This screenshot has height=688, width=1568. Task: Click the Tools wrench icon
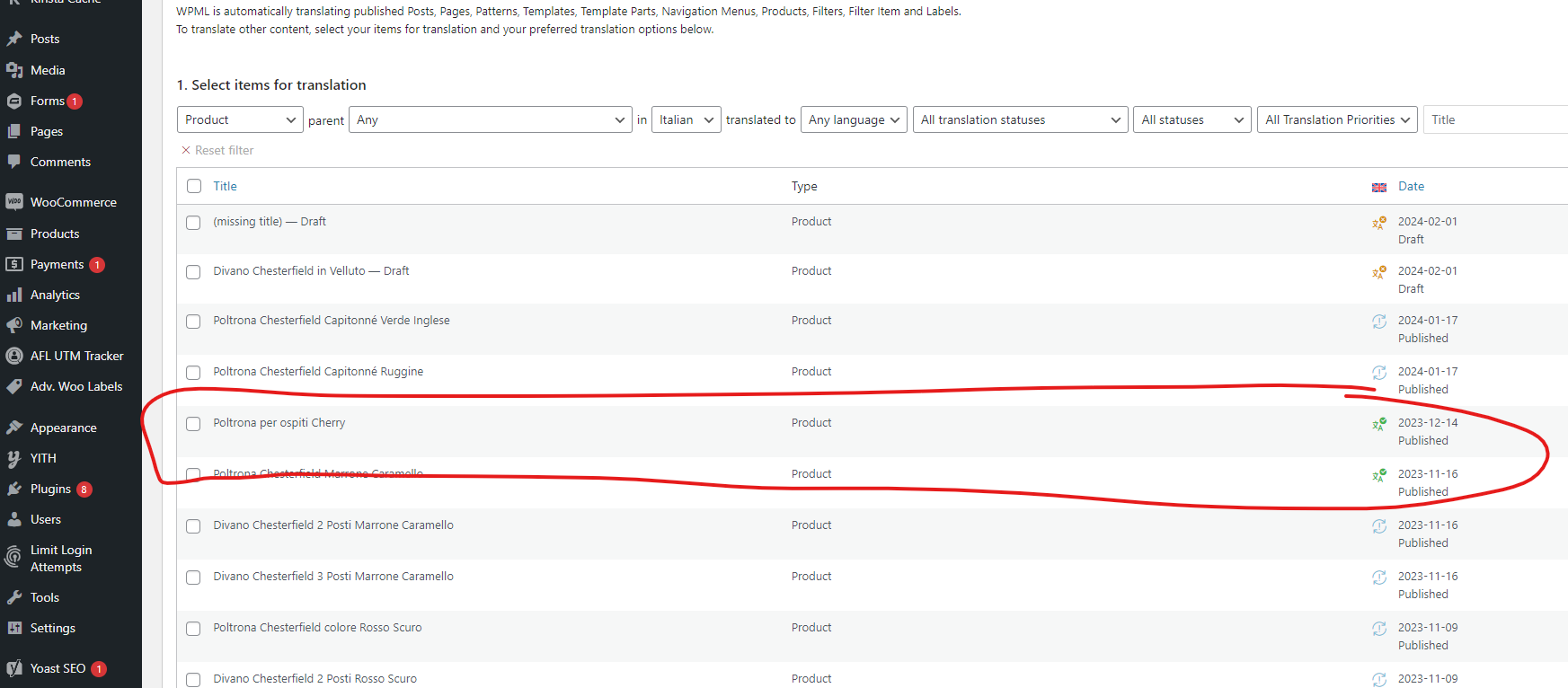(x=14, y=597)
